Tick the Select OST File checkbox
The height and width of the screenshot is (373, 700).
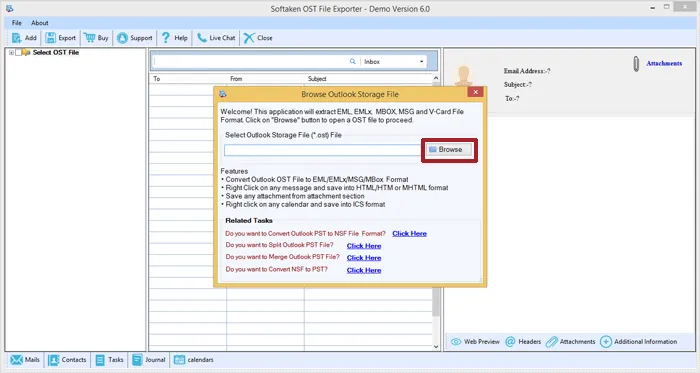pos(18,53)
